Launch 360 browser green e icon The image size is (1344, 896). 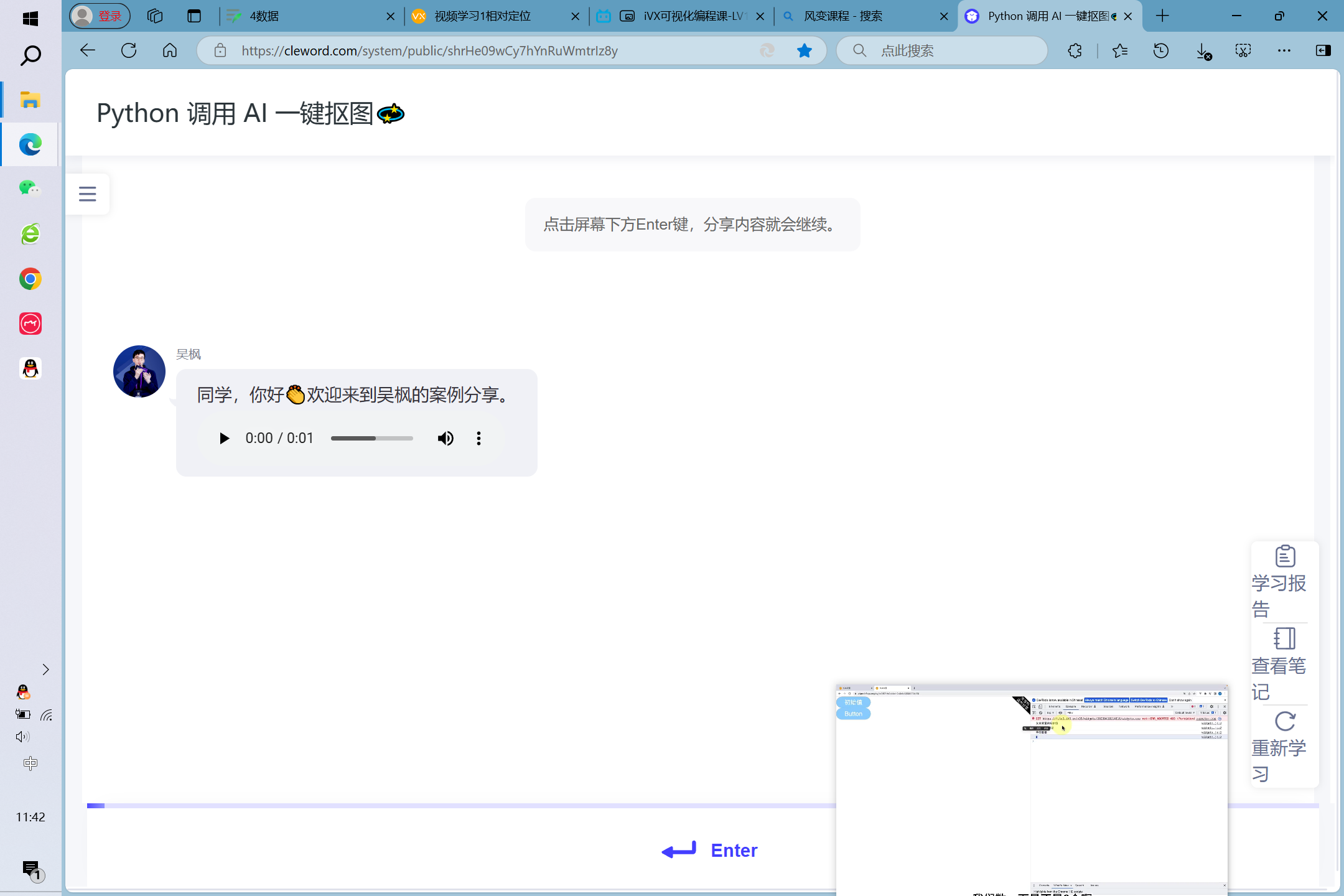click(30, 234)
